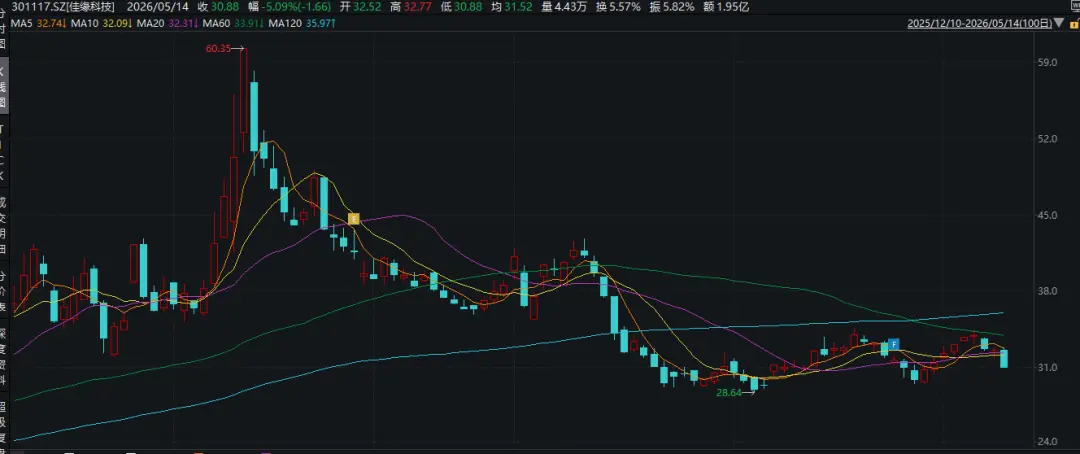
Task: Click the 59.0 price axis label
Action: 1048,63
